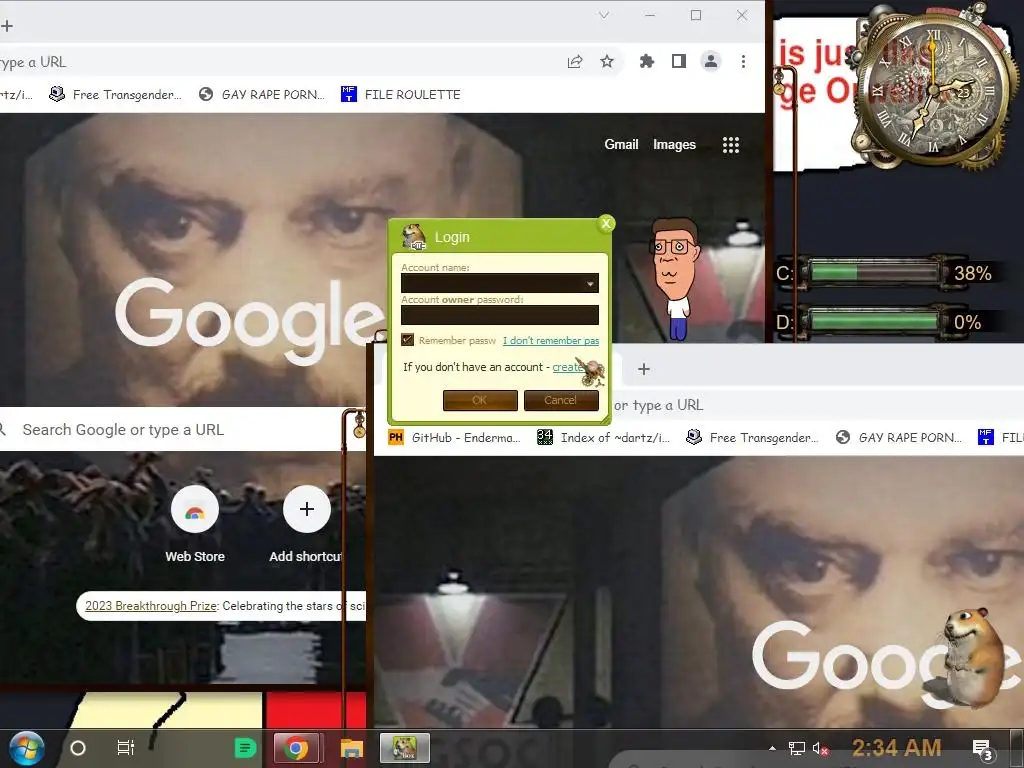
Task: Open Extensions puzzle icon in top Chrome
Action: [647, 61]
